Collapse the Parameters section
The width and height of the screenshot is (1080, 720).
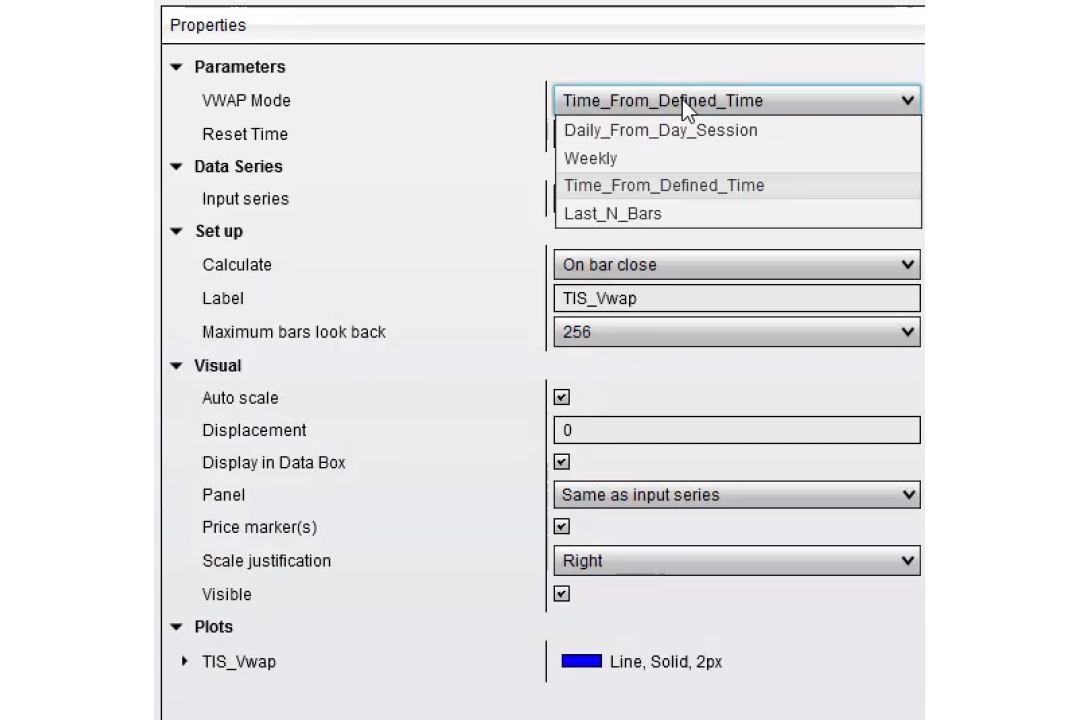(177, 67)
